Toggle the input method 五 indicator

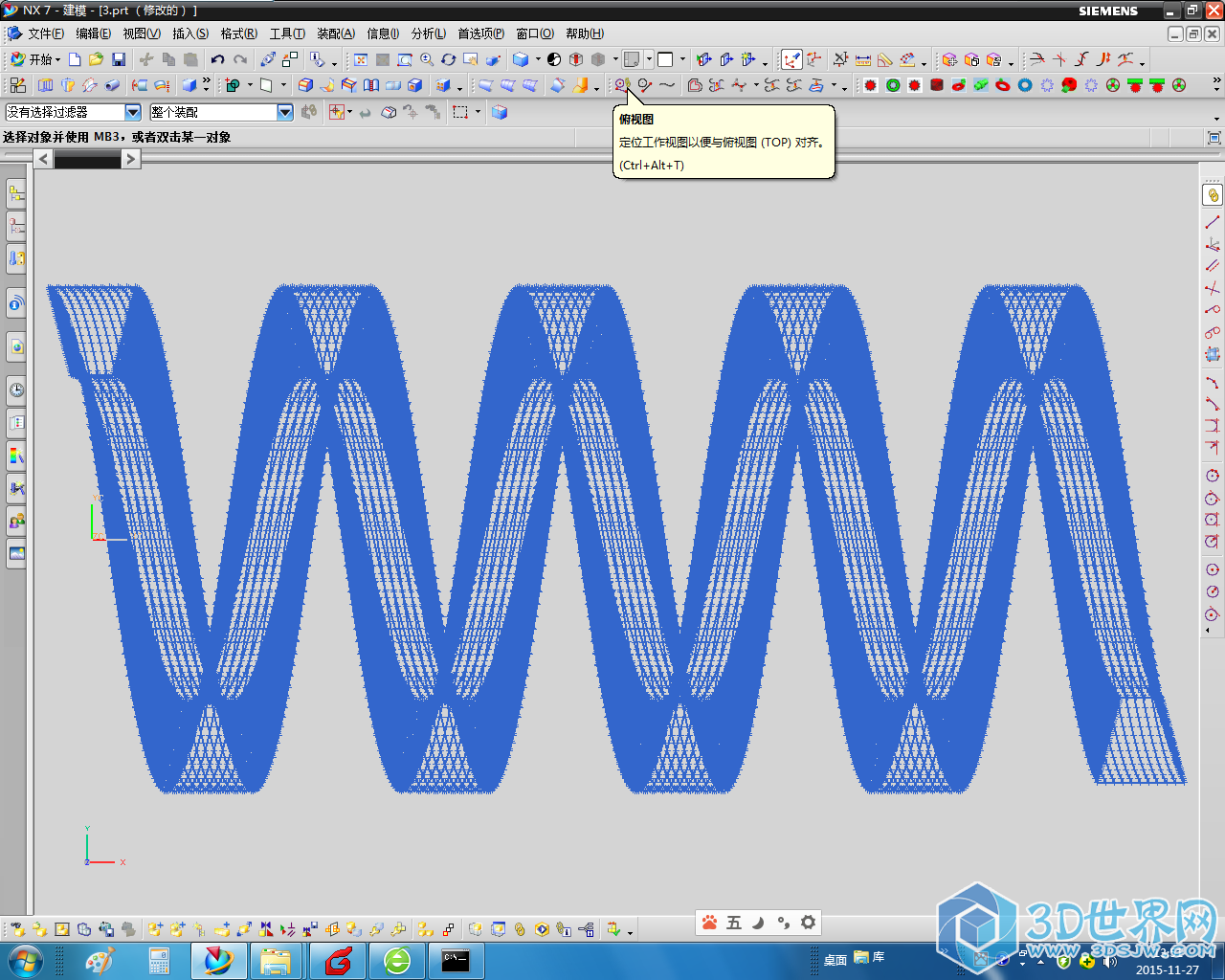pos(734,923)
